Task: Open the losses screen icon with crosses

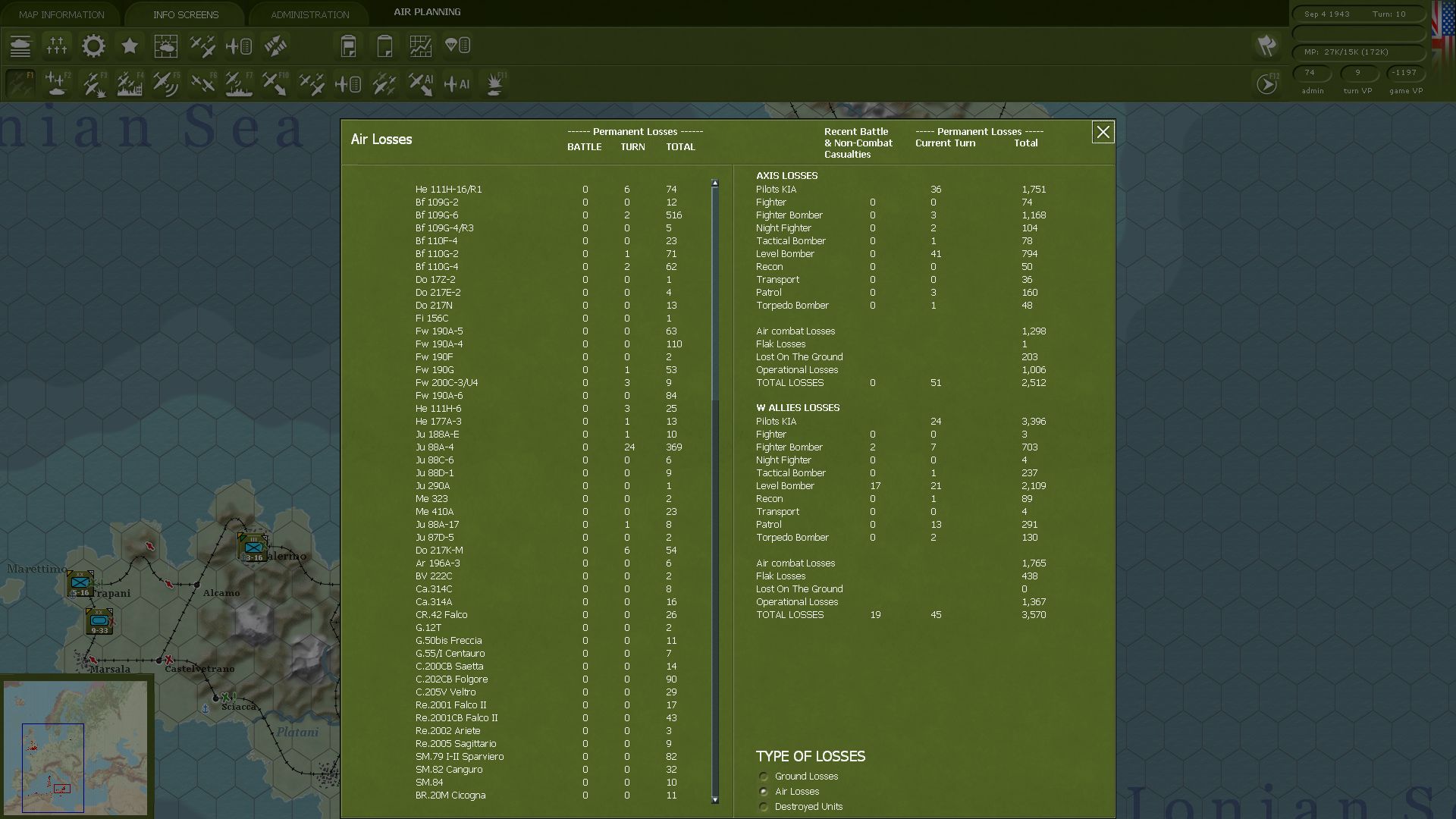Action: click(57, 46)
